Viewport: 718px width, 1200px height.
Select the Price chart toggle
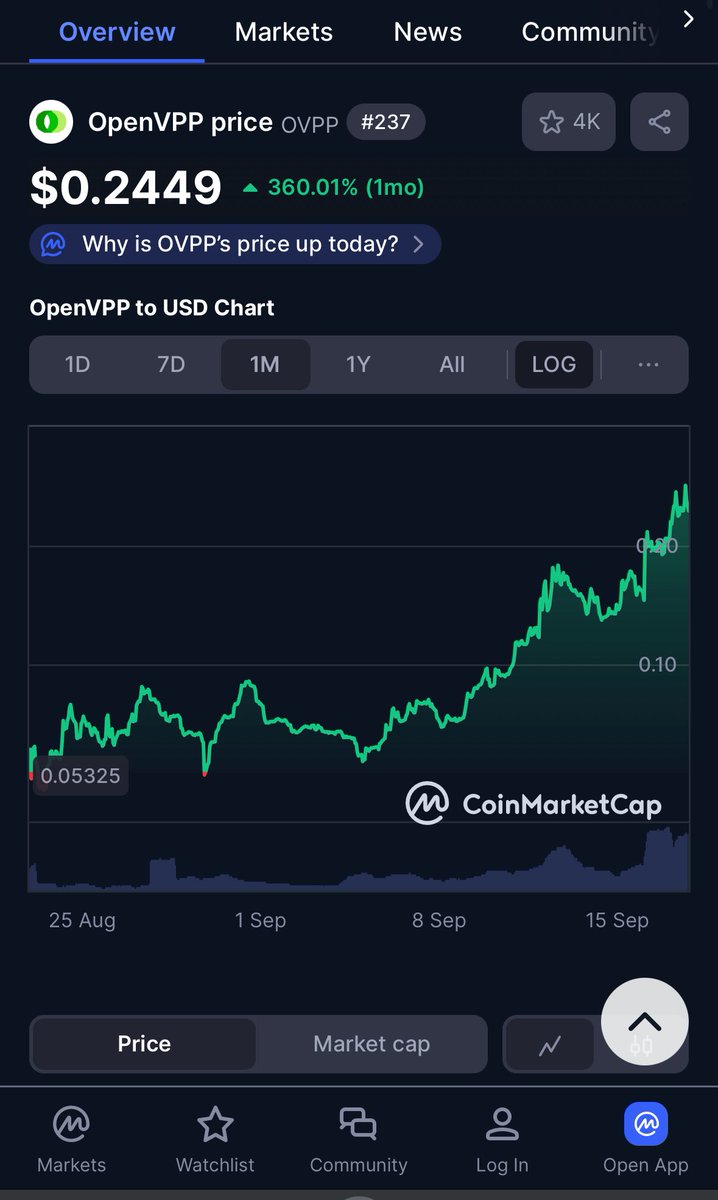pyautogui.click(x=144, y=1044)
